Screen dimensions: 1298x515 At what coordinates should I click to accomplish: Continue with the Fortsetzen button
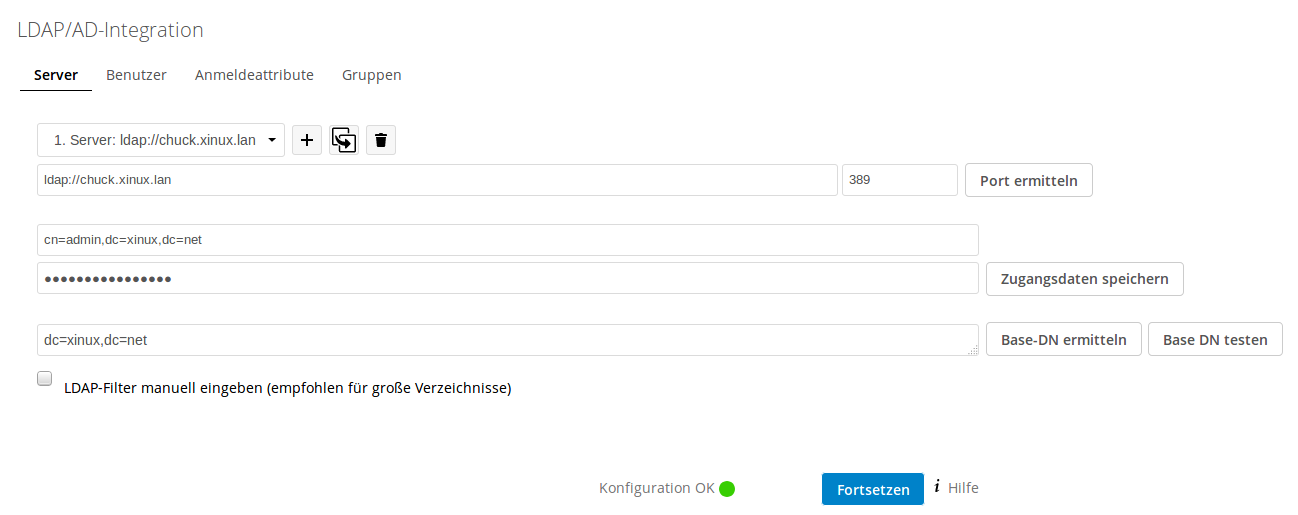(873, 489)
